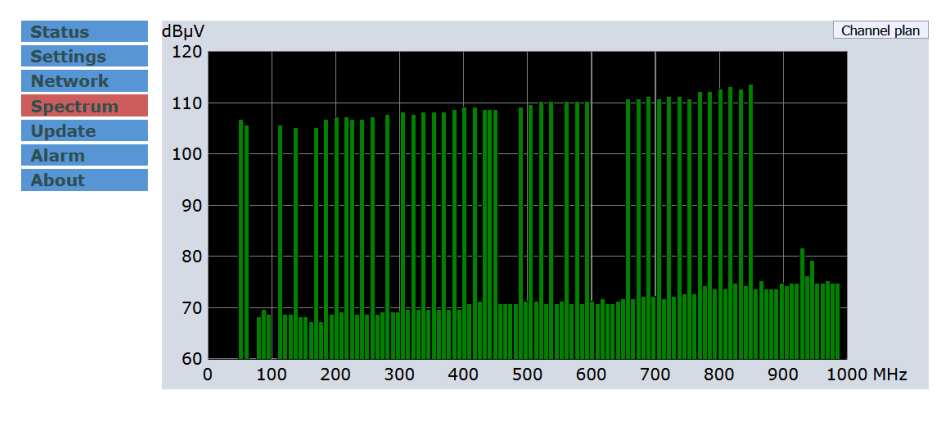Click the 700 label on the frequency axis
The height and width of the screenshot is (427, 949).
click(x=655, y=375)
